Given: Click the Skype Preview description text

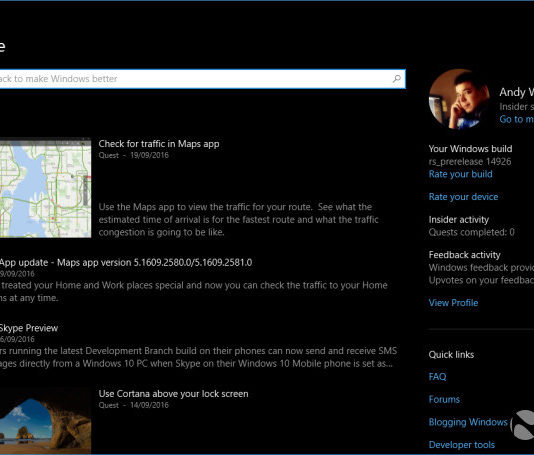Looking at the screenshot, I should coord(199,357).
